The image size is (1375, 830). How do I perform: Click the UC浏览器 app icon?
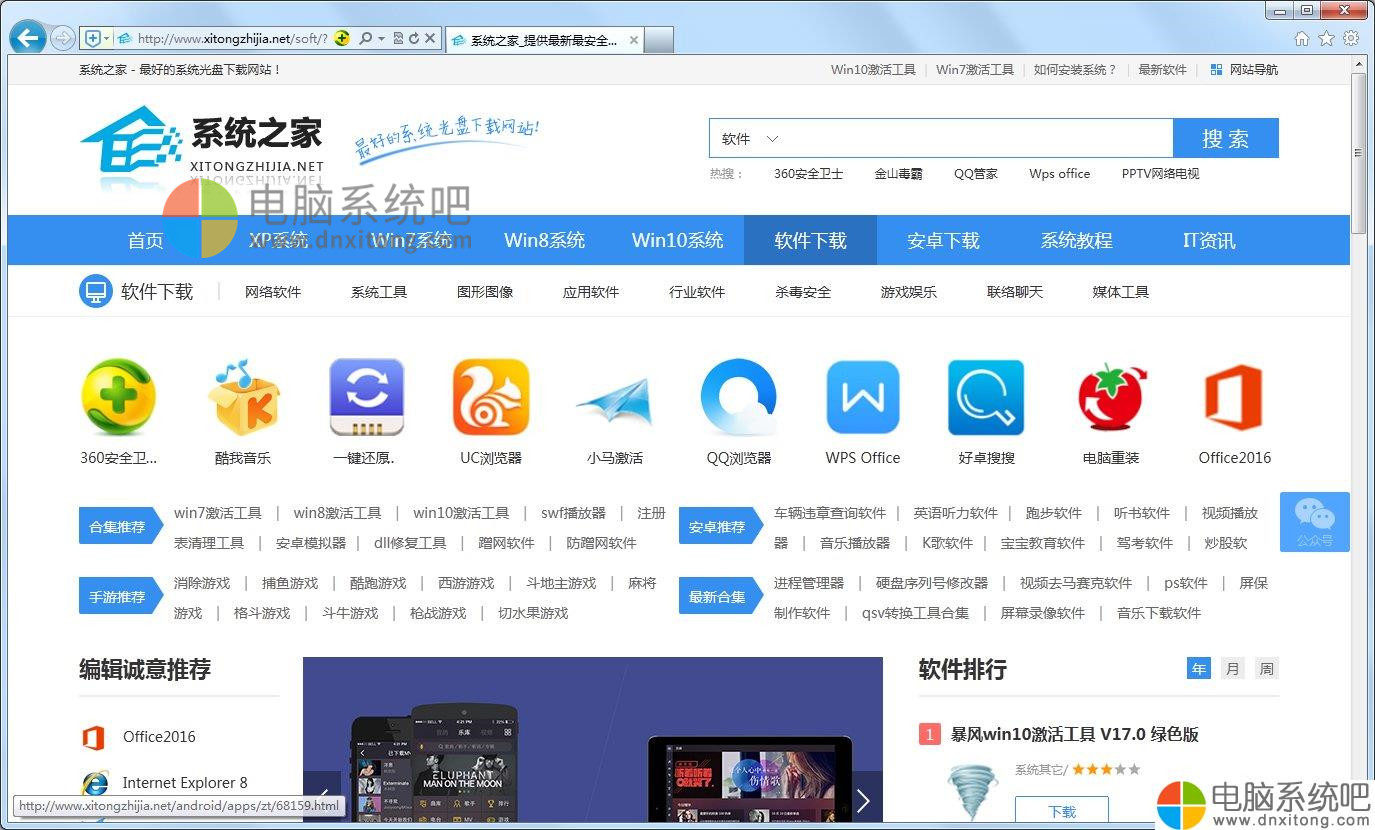[491, 398]
